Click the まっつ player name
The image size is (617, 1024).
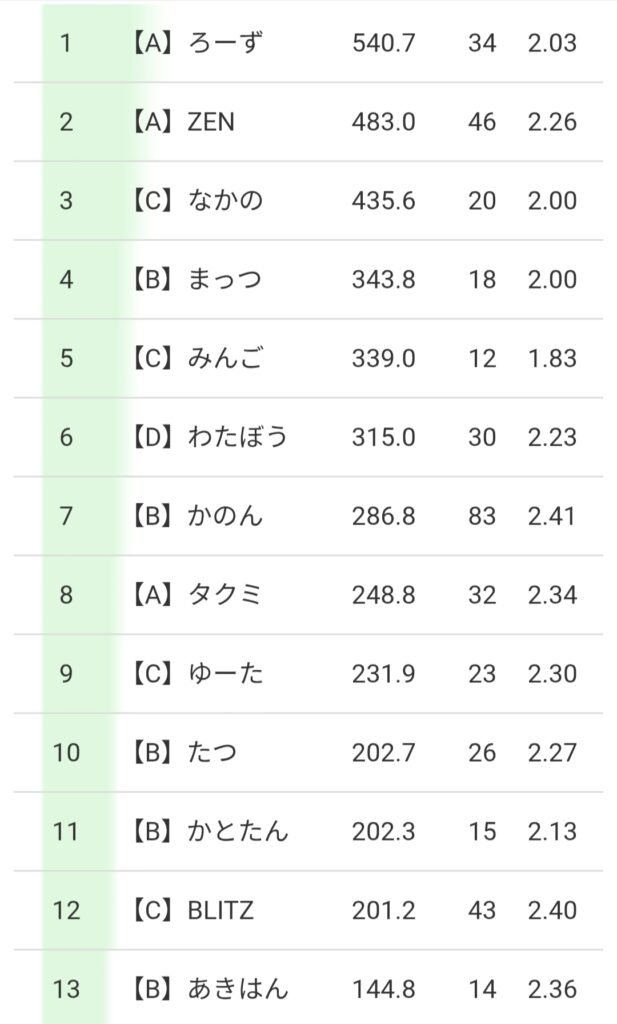pos(225,280)
